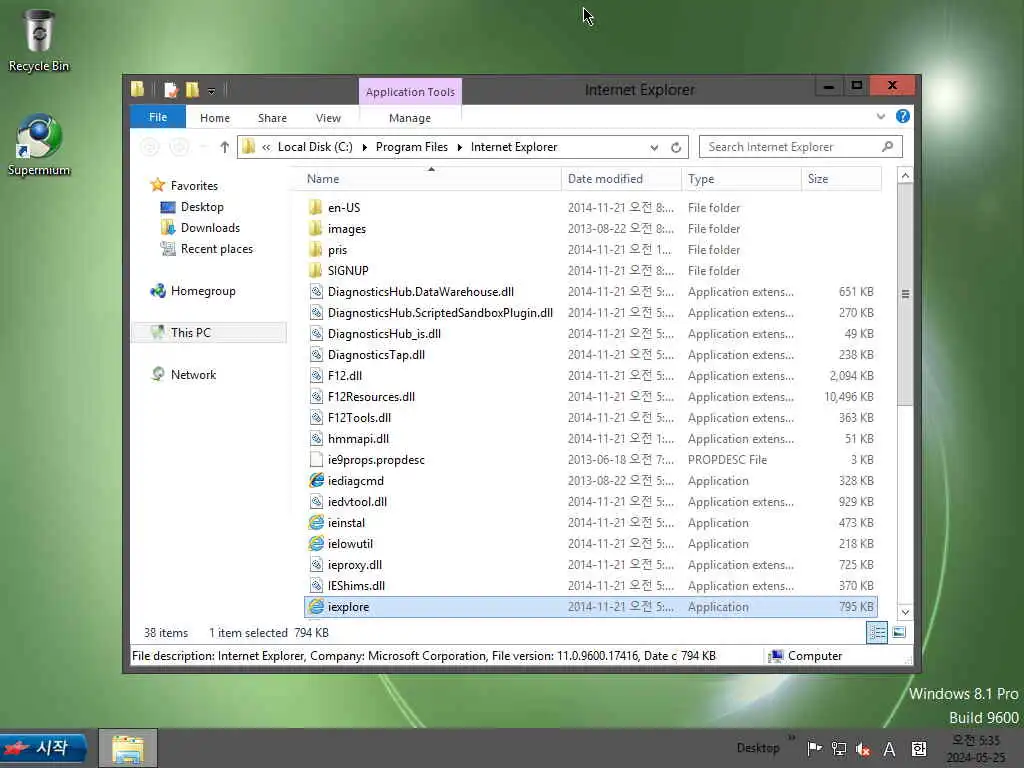Open the Start (시작) button
This screenshot has width=1024, height=768.
tap(44, 748)
